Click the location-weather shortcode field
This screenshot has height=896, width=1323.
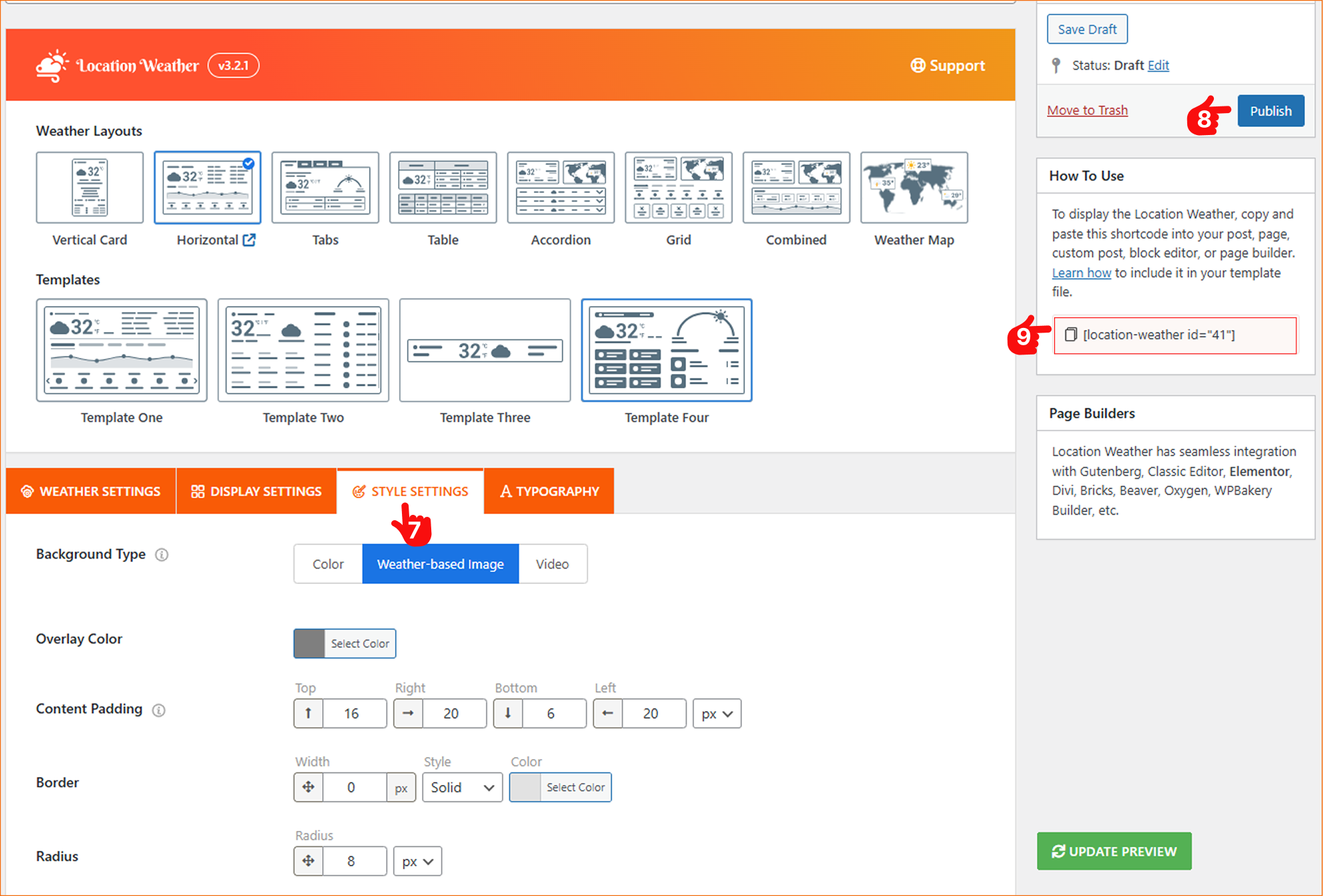[x=1175, y=335]
